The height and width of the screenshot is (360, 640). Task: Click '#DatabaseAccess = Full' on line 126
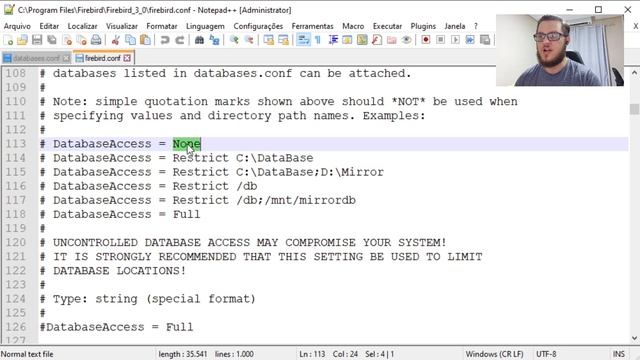tap(116, 327)
